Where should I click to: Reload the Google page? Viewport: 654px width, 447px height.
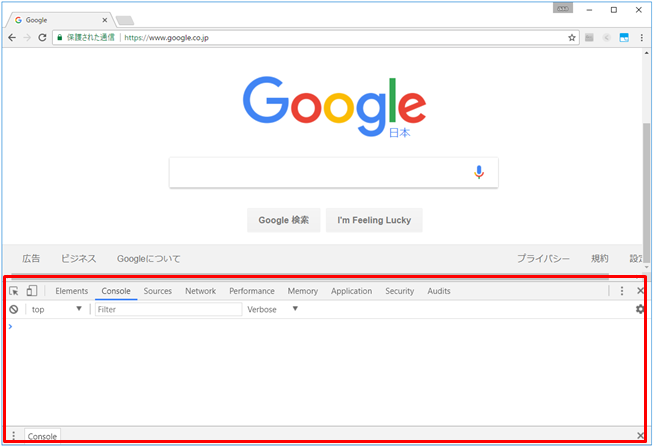click(x=42, y=38)
